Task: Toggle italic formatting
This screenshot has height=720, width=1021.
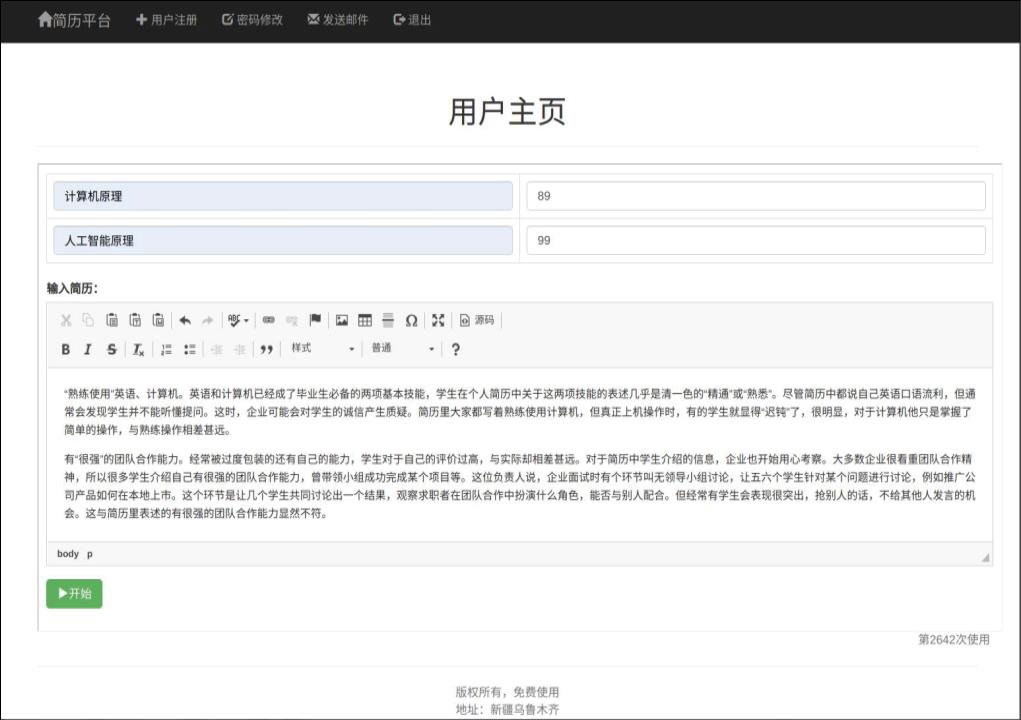Action: coord(88,349)
